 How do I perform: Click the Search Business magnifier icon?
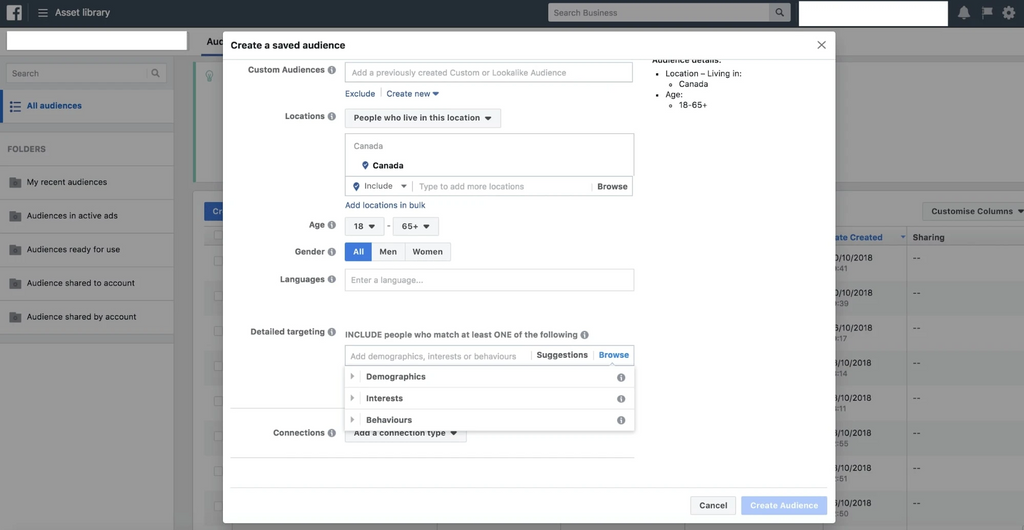[779, 13]
